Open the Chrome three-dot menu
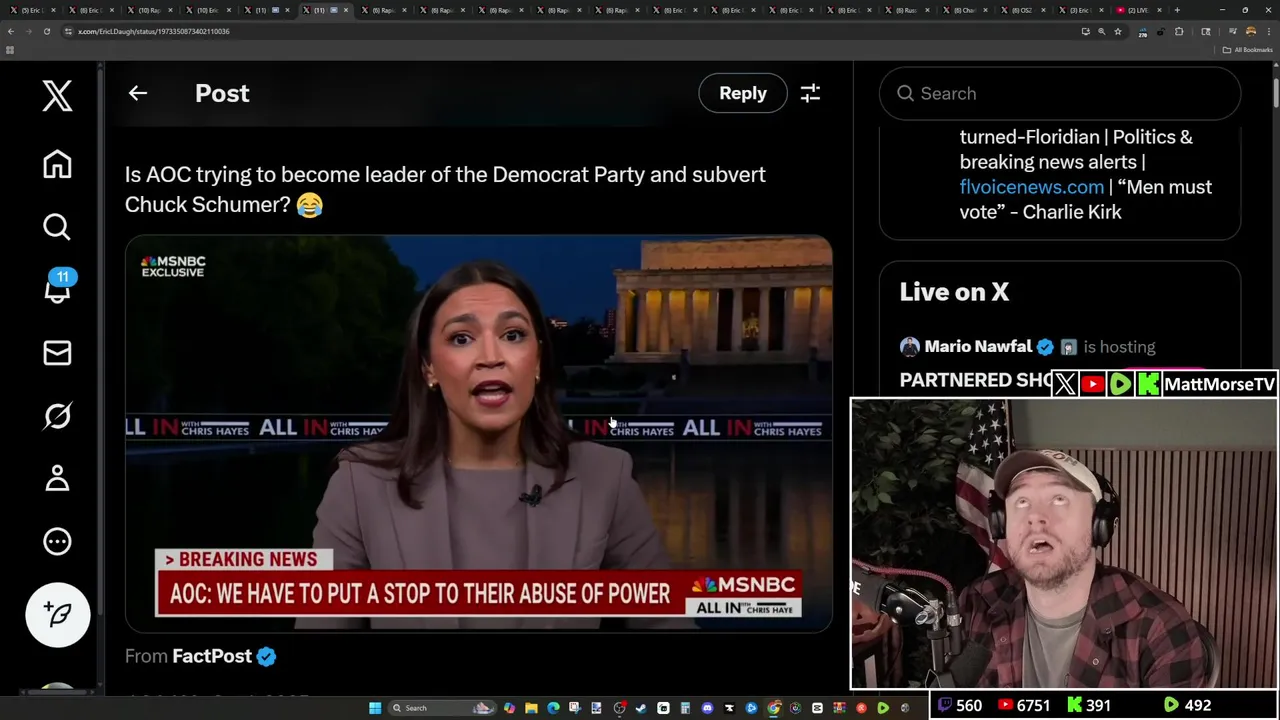1280x720 pixels. (1269, 32)
